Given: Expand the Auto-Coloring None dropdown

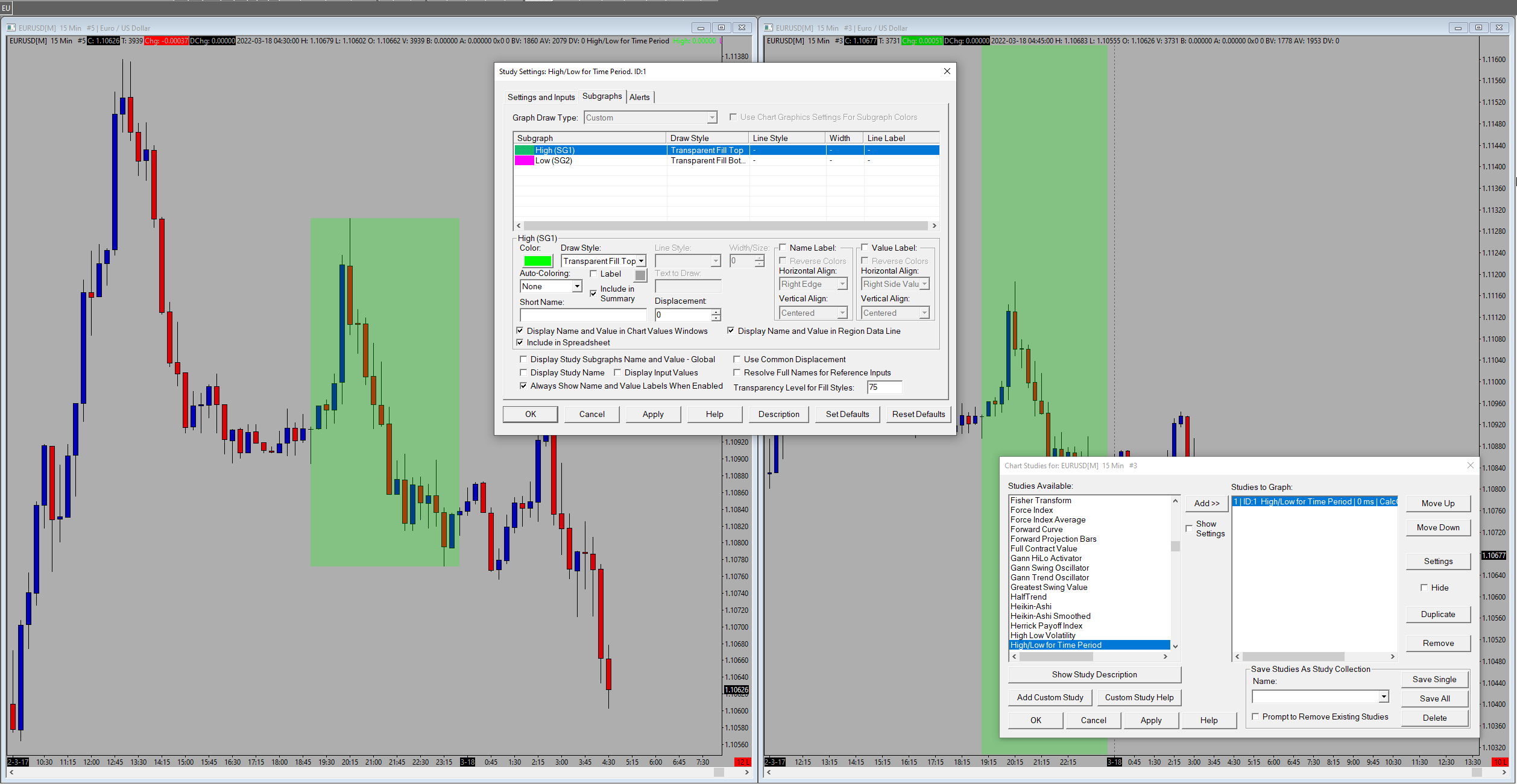Looking at the screenshot, I should pos(577,286).
